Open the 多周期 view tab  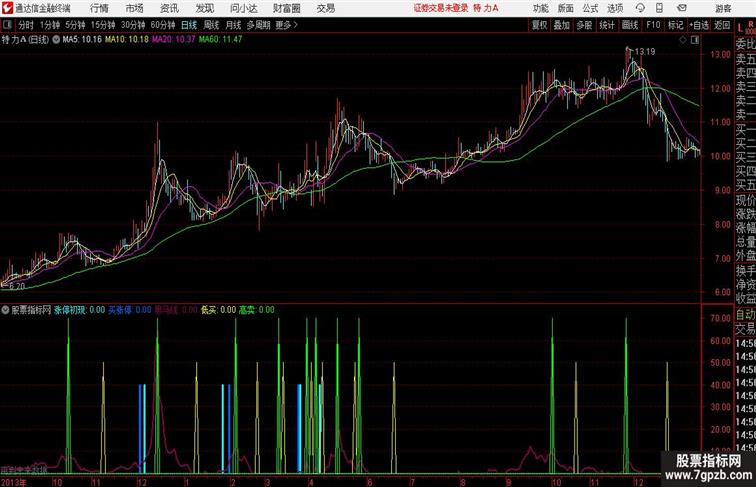pos(258,25)
